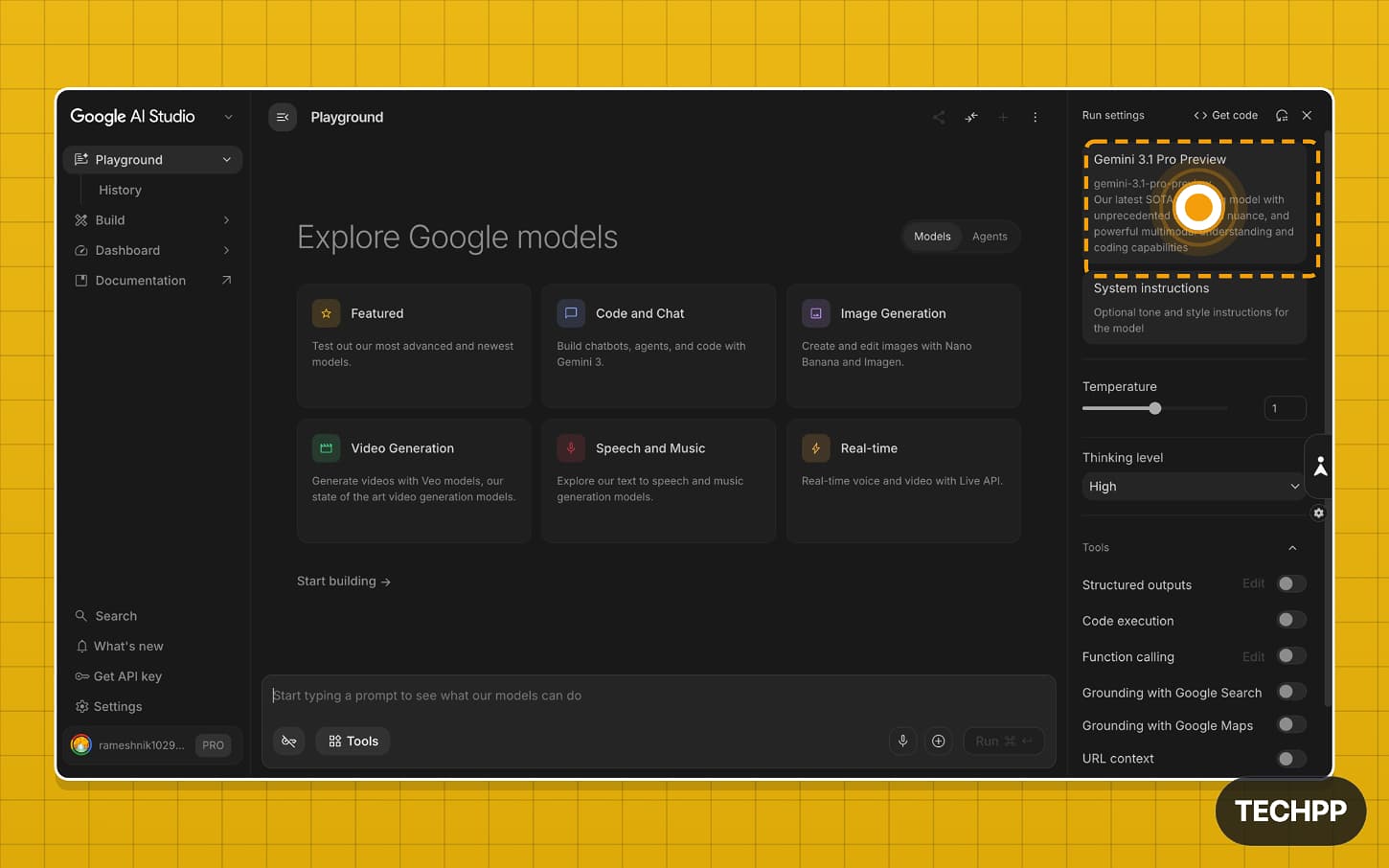This screenshot has height=868, width=1389.
Task: Collapse the Tools section chevron
Action: 1292,548
